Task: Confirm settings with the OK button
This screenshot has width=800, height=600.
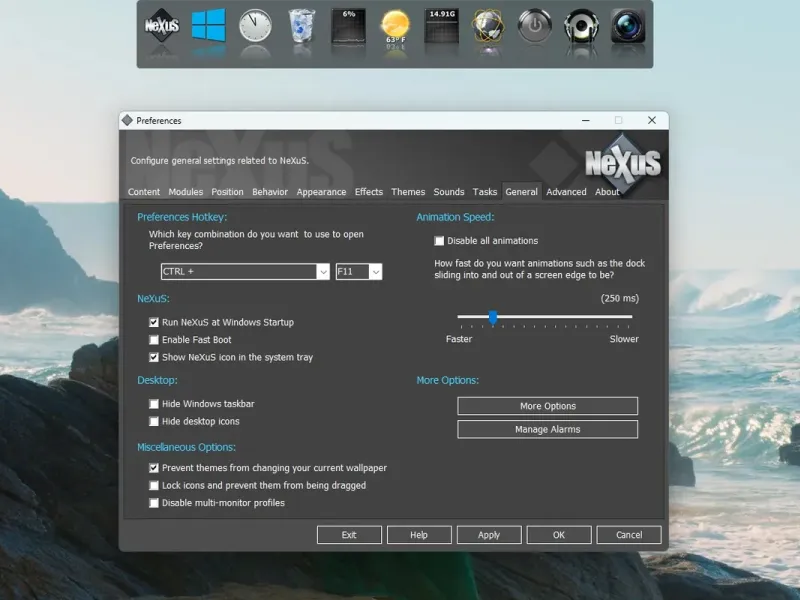Action: (x=559, y=535)
